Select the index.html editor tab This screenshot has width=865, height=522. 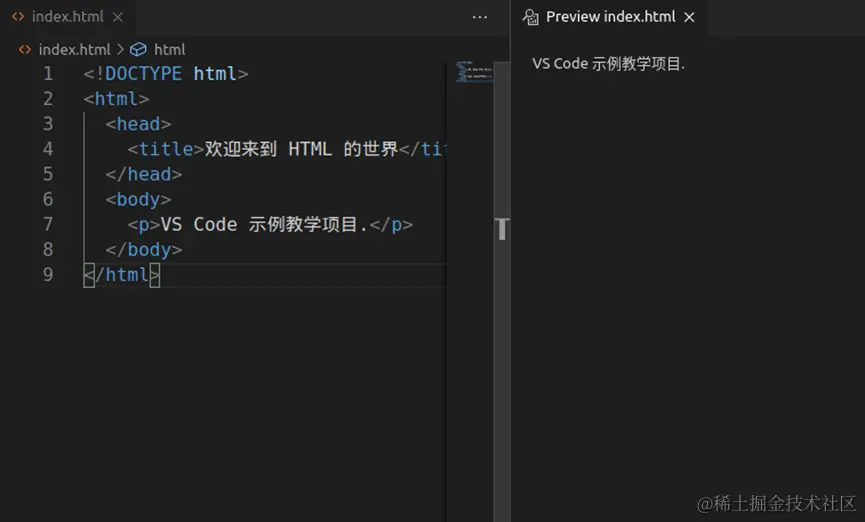coord(67,17)
